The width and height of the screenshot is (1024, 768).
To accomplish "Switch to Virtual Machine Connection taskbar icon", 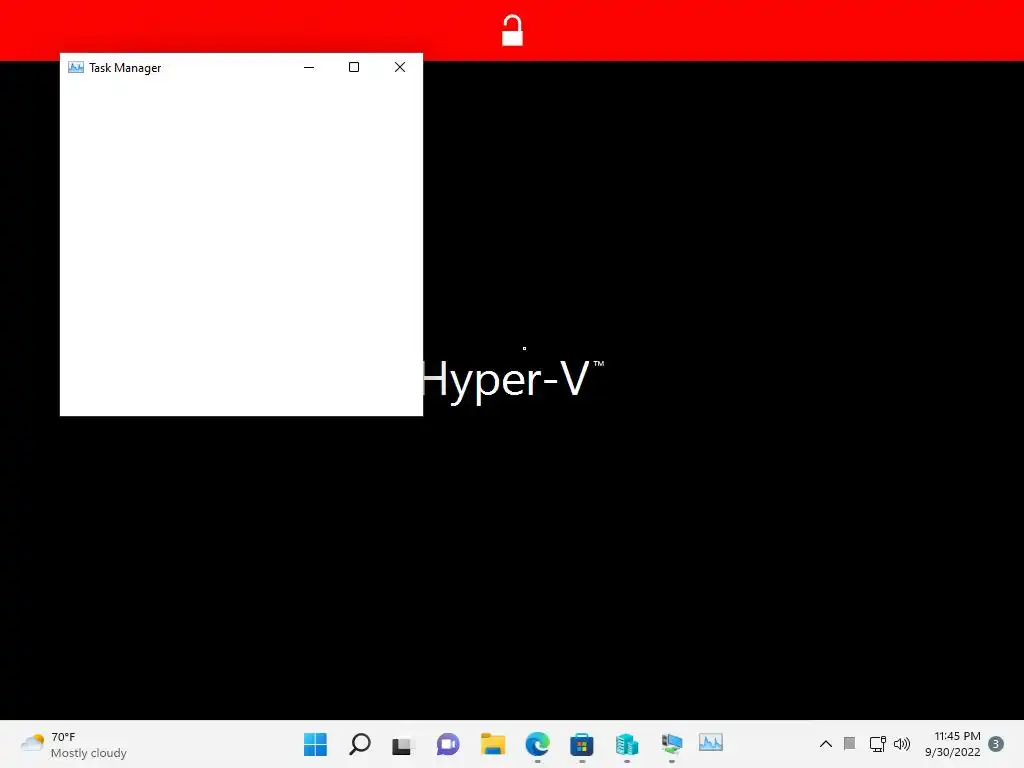I will [x=671, y=744].
